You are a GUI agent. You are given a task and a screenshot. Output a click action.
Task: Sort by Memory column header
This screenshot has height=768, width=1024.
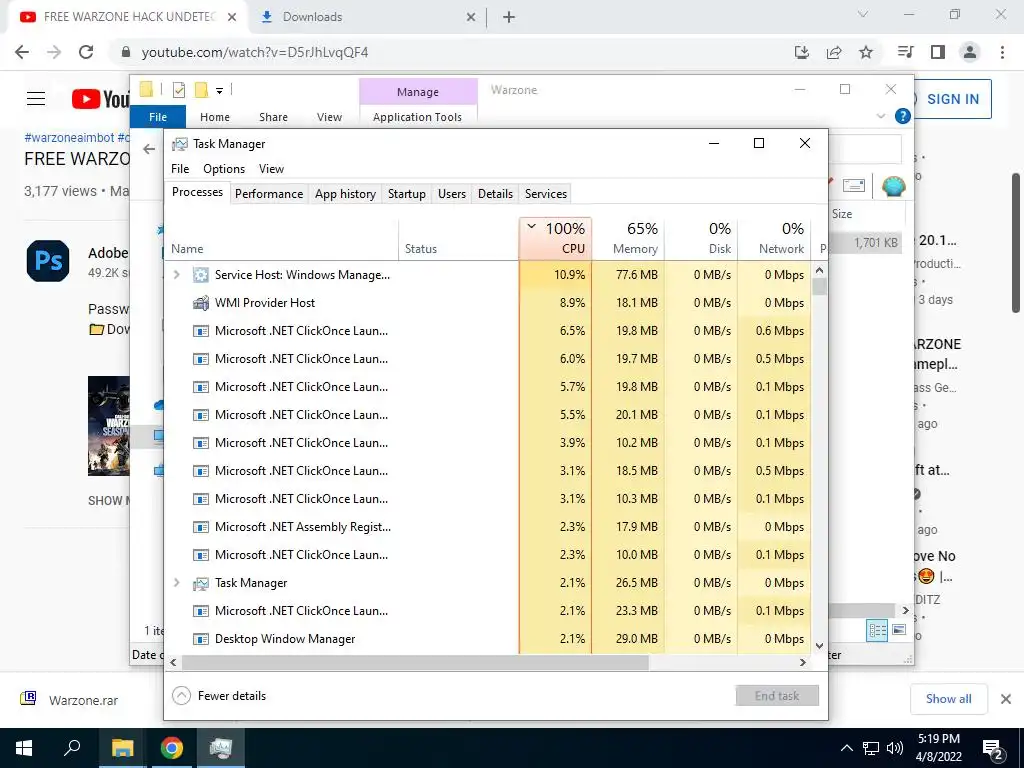[x=628, y=239]
